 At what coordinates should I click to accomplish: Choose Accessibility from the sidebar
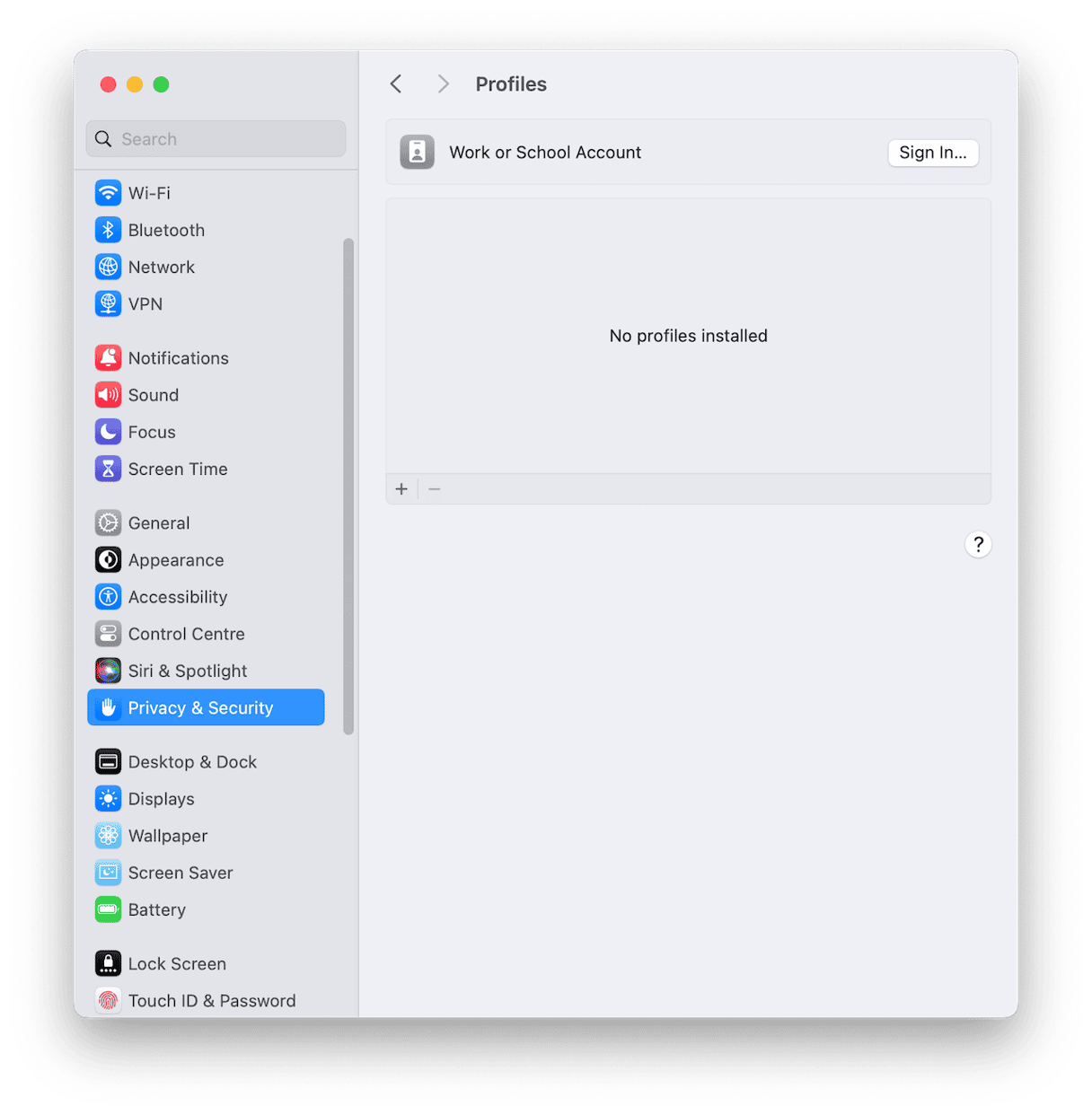point(178,597)
